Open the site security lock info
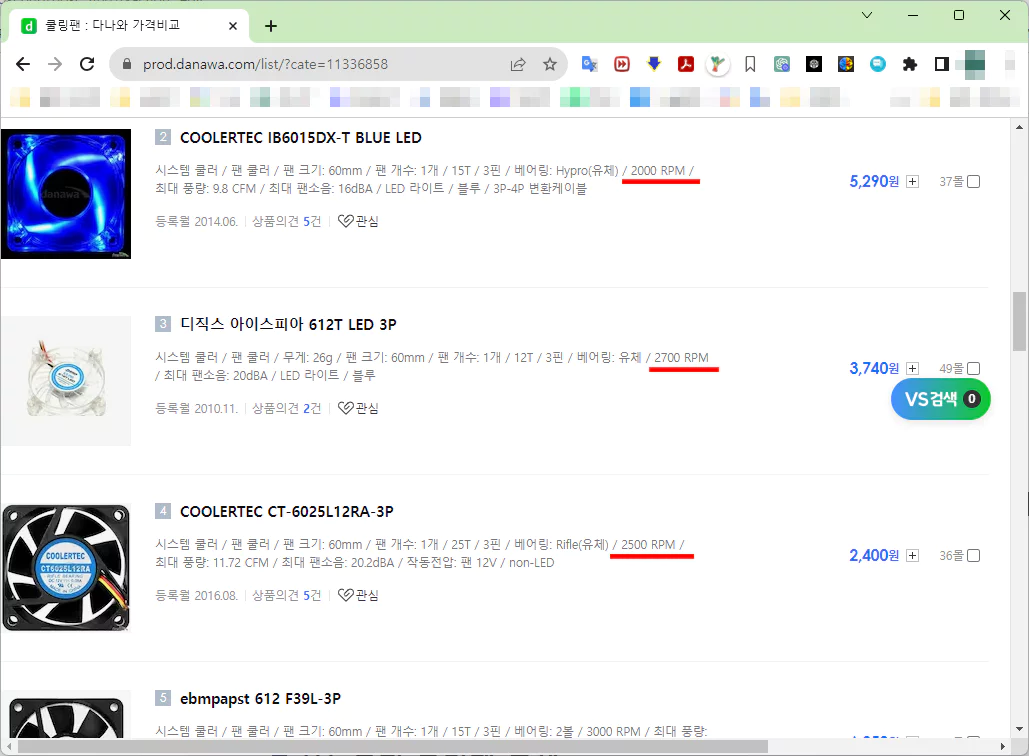Viewport: 1029px width, 756px height. [x=127, y=64]
